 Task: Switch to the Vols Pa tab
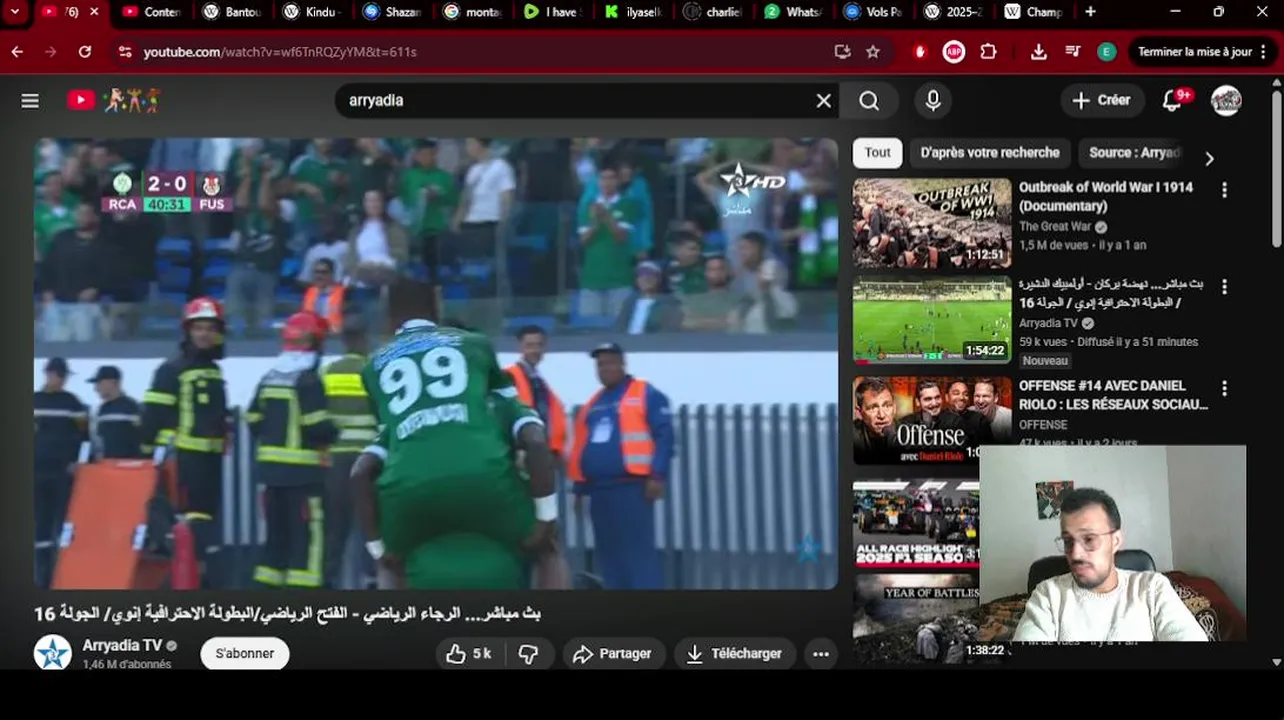pos(871,12)
